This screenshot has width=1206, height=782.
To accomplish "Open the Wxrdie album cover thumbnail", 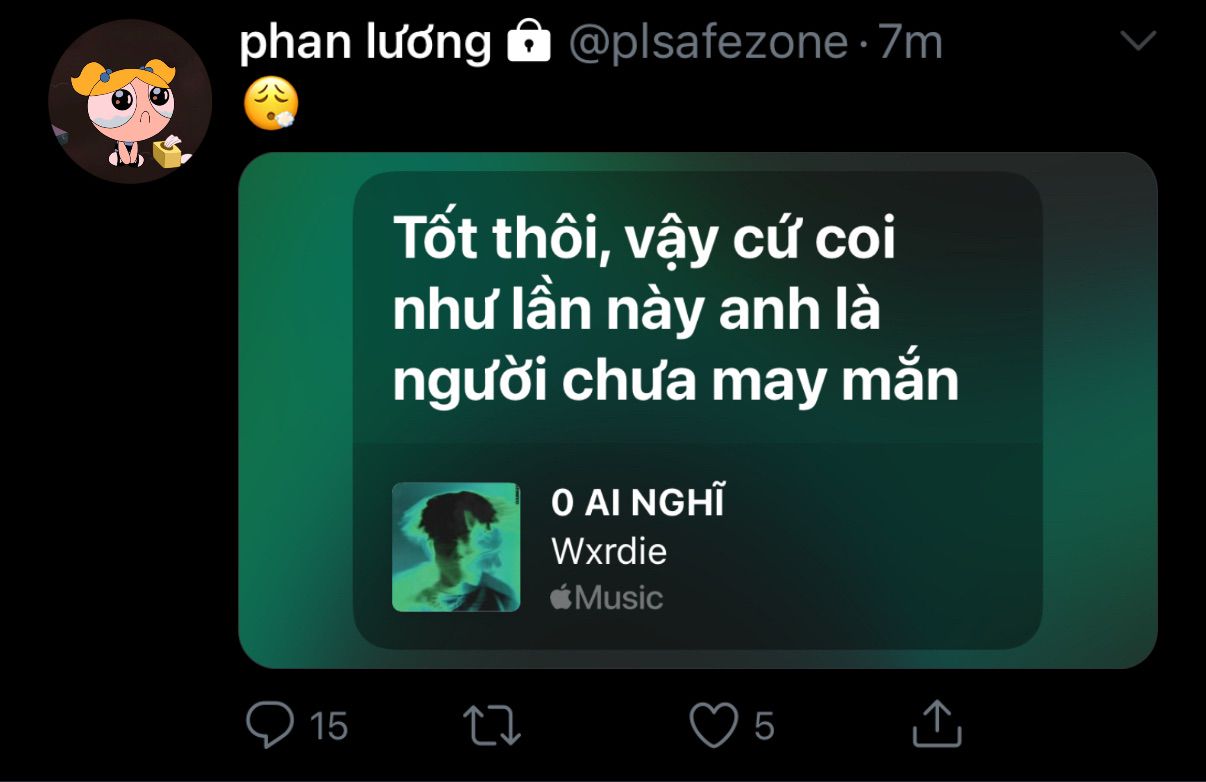I will point(456,547).
